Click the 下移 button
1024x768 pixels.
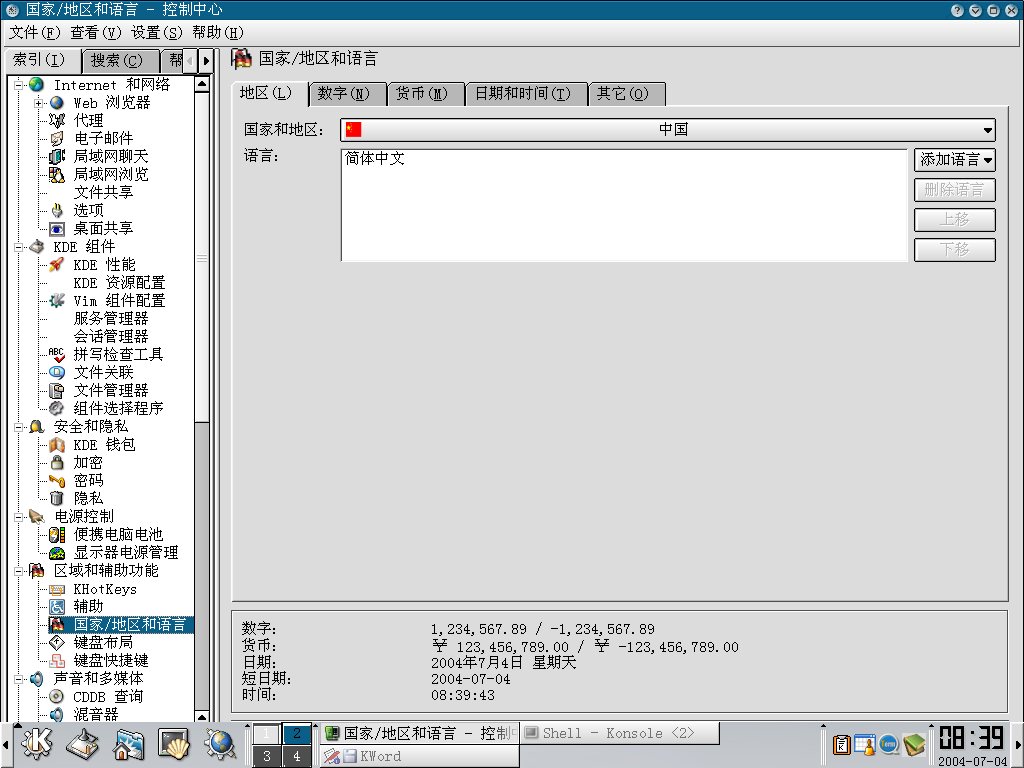pyautogui.click(x=955, y=250)
